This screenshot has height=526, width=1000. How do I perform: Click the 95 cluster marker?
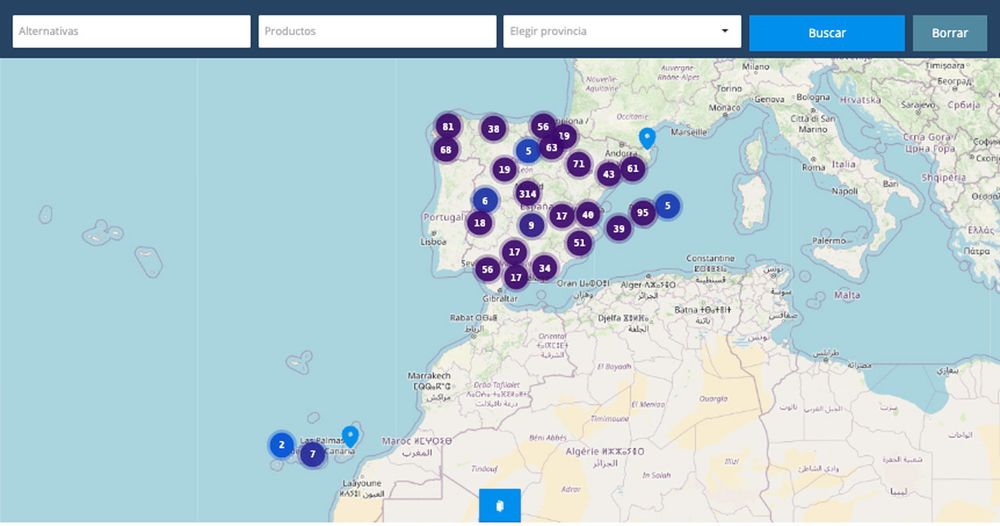[x=643, y=213]
